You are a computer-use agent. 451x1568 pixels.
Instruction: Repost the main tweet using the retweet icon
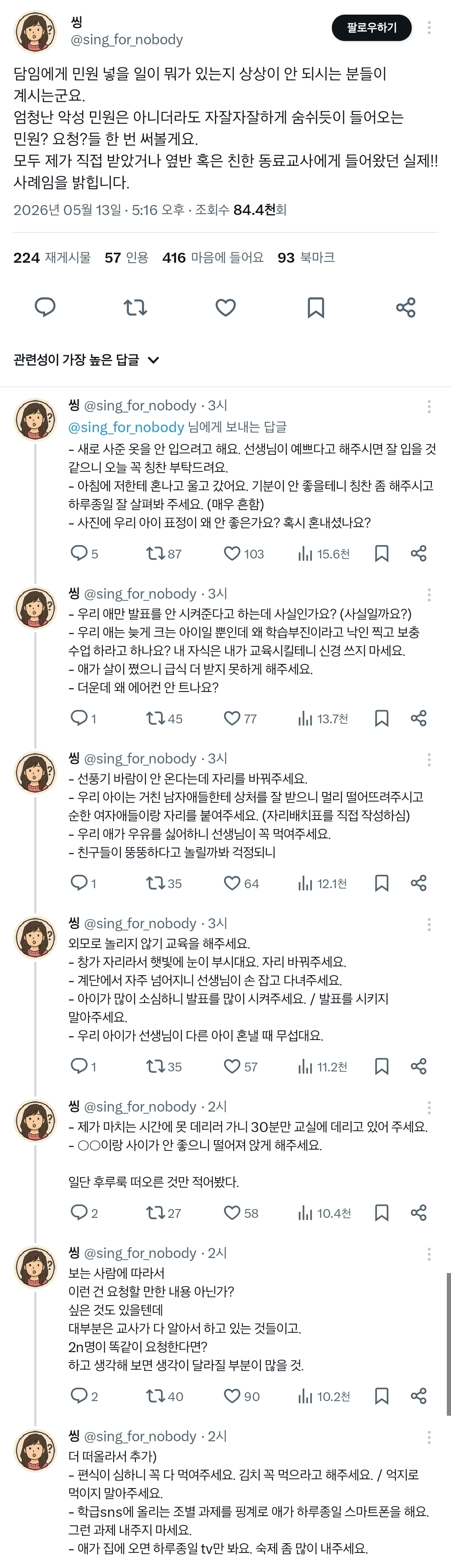(135, 307)
